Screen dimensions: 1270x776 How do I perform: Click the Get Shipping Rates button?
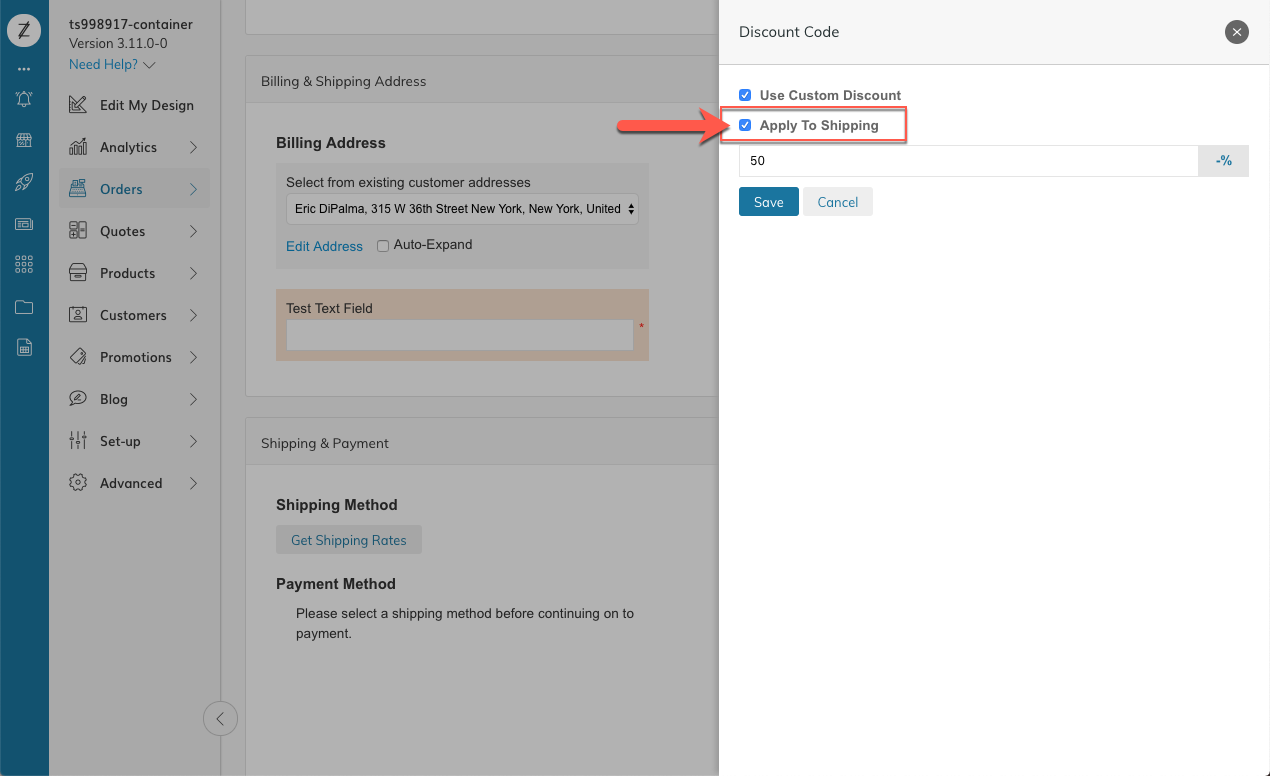click(349, 540)
